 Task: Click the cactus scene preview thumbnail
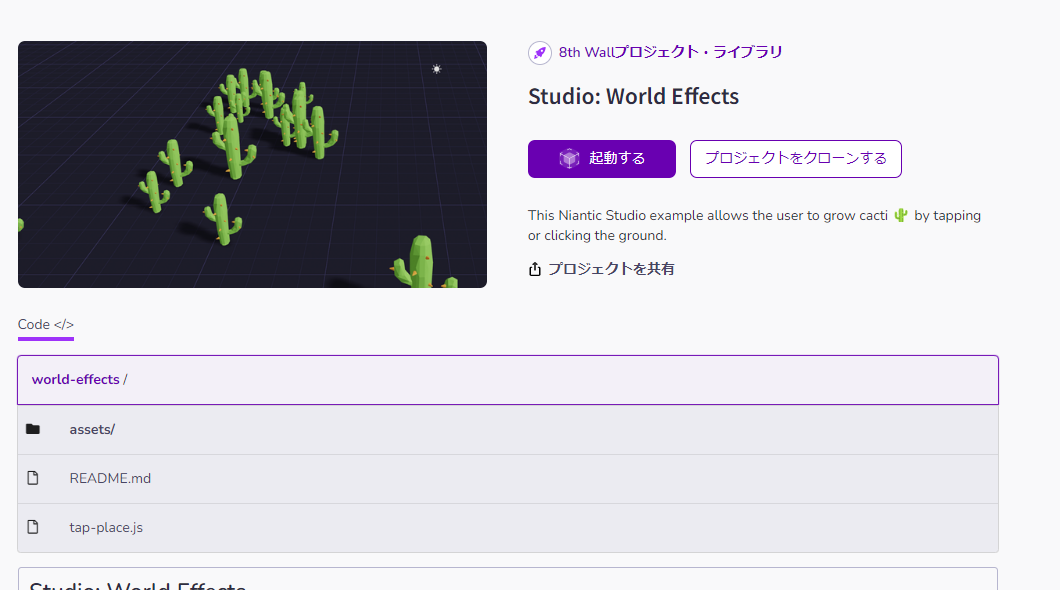tap(252, 164)
